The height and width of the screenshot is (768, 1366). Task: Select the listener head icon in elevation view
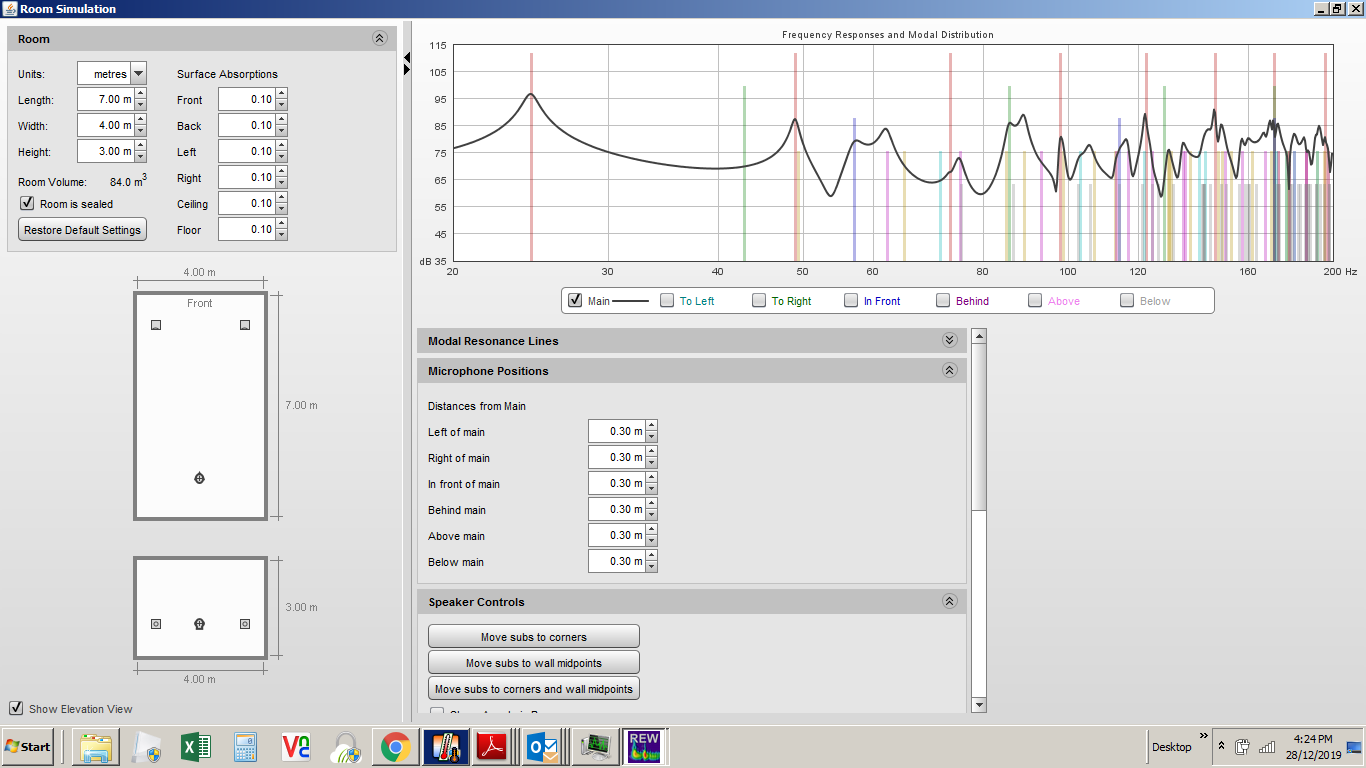(200, 624)
